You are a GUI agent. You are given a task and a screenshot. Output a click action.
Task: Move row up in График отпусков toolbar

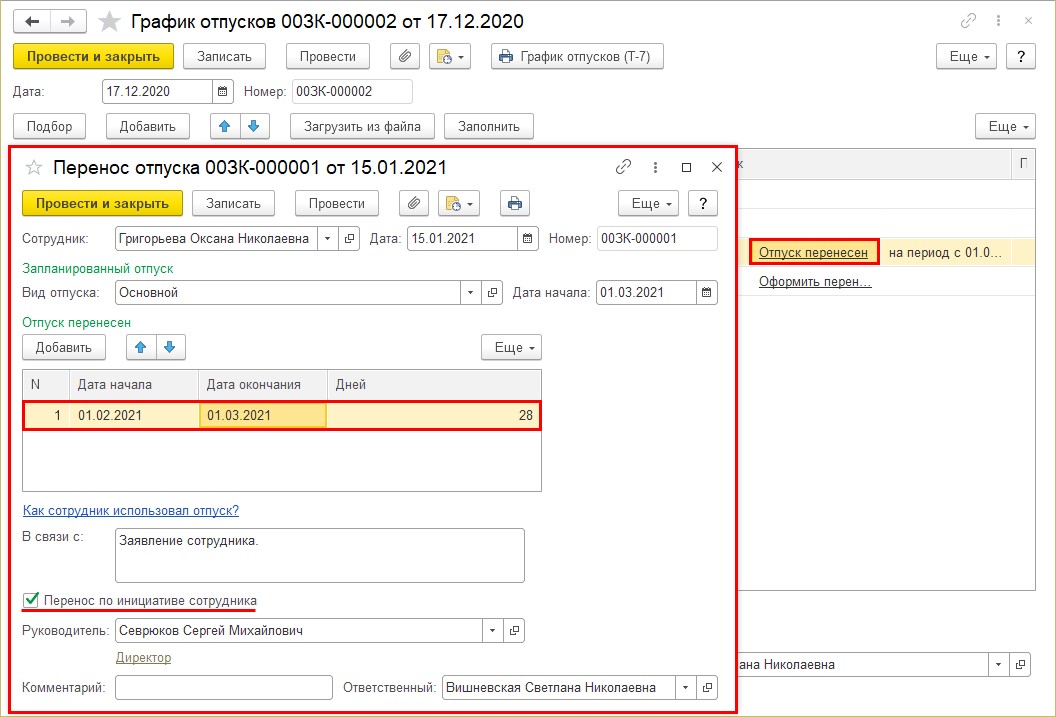pos(225,126)
